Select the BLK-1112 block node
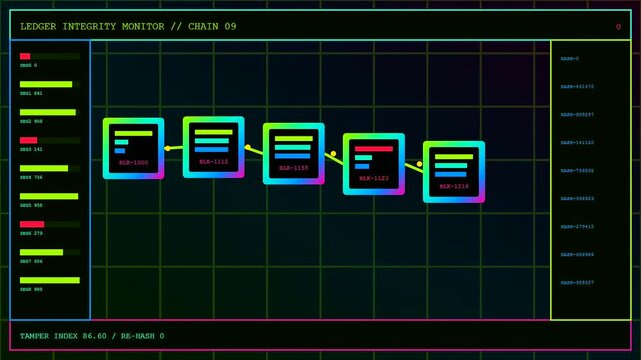 [x=213, y=147]
